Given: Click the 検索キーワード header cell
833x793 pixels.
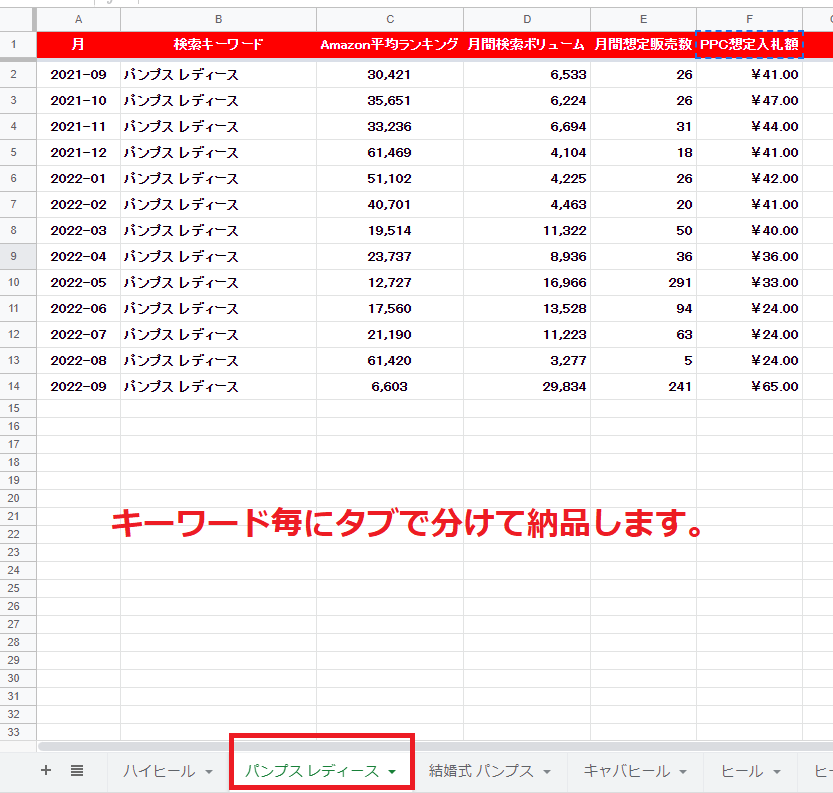Looking at the screenshot, I should coord(218,45).
